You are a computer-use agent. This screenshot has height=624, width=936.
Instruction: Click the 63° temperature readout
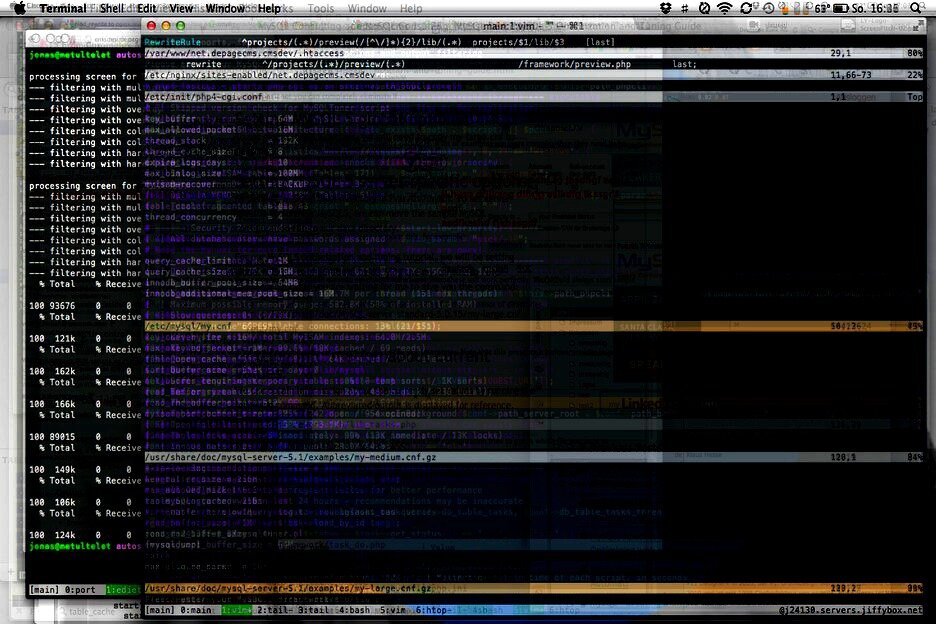pyautogui.click(x=821, y=8)
